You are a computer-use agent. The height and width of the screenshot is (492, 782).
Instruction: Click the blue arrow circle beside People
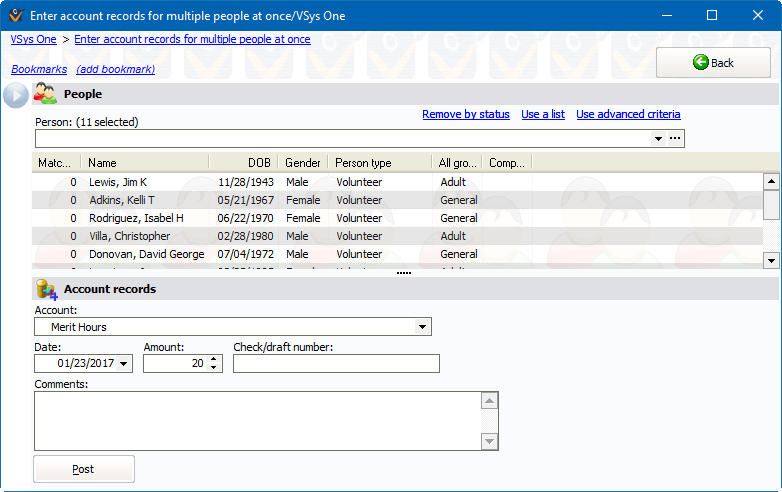click(16, 95)
